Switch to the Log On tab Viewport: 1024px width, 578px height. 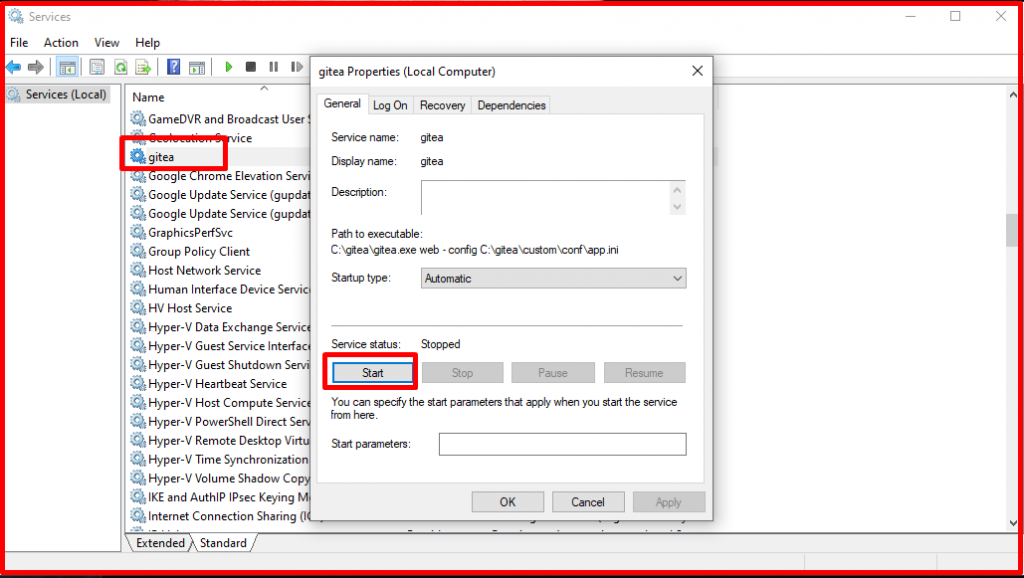pyautogui.click(x=390, y=105)
